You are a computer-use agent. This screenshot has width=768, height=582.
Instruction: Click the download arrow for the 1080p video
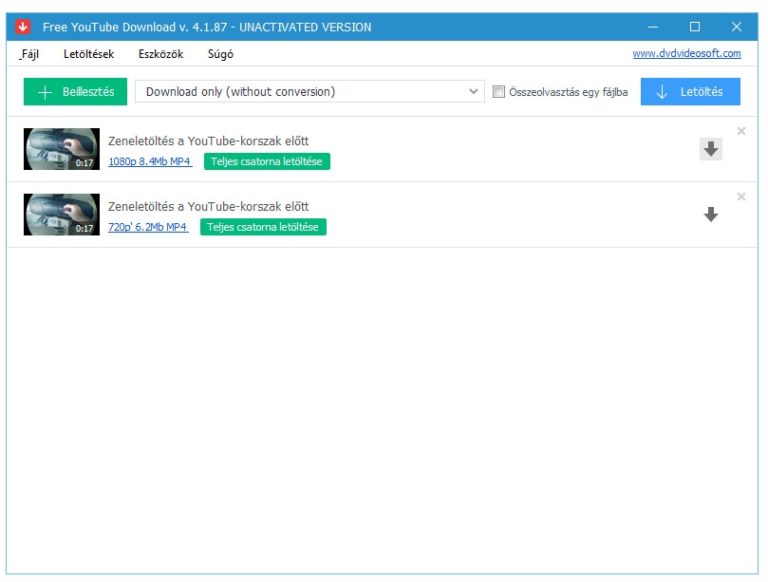pyautogui.click(x=710, y=149)
